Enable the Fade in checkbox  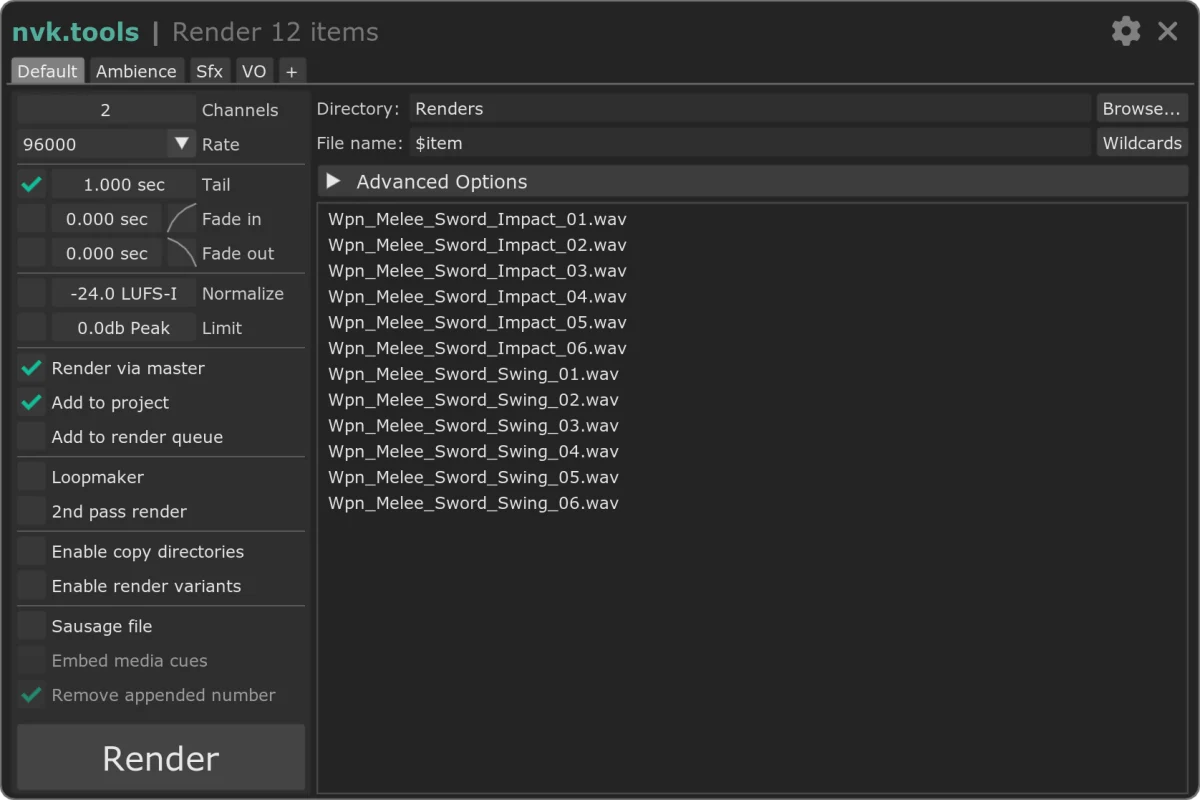(x=32, y=219)
